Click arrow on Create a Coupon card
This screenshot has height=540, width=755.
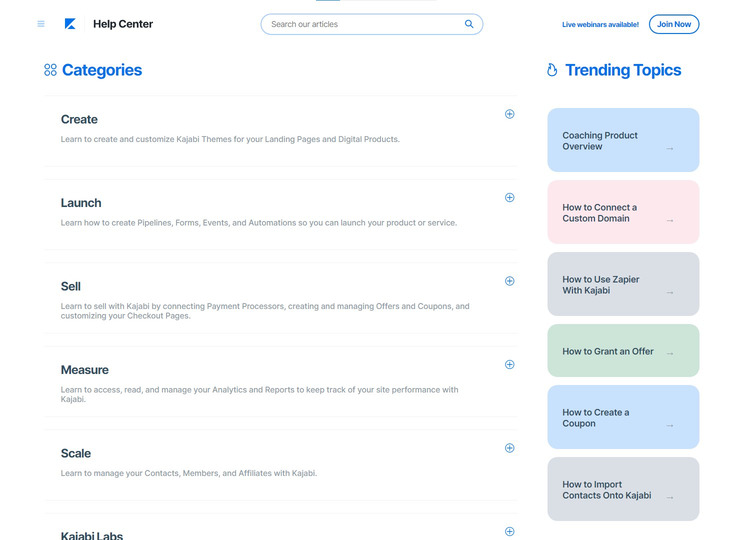tap(670, 426)
